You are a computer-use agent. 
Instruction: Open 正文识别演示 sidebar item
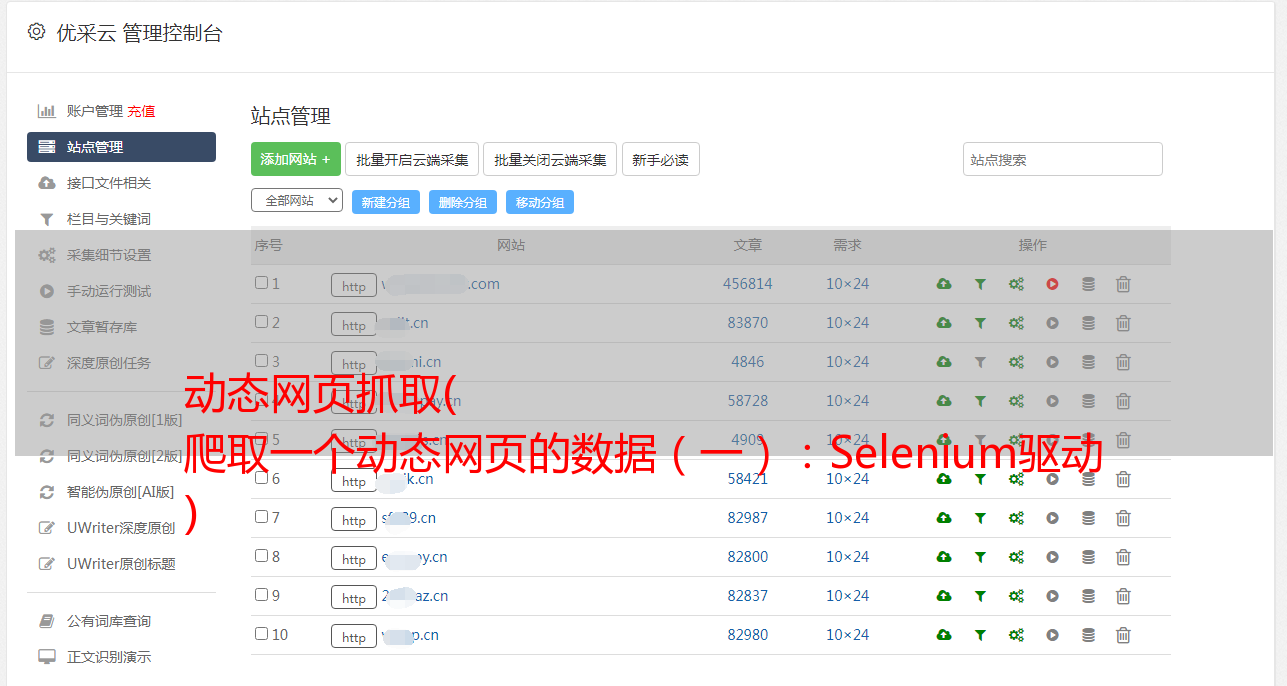pyautogui.click(x=109, y=657)
